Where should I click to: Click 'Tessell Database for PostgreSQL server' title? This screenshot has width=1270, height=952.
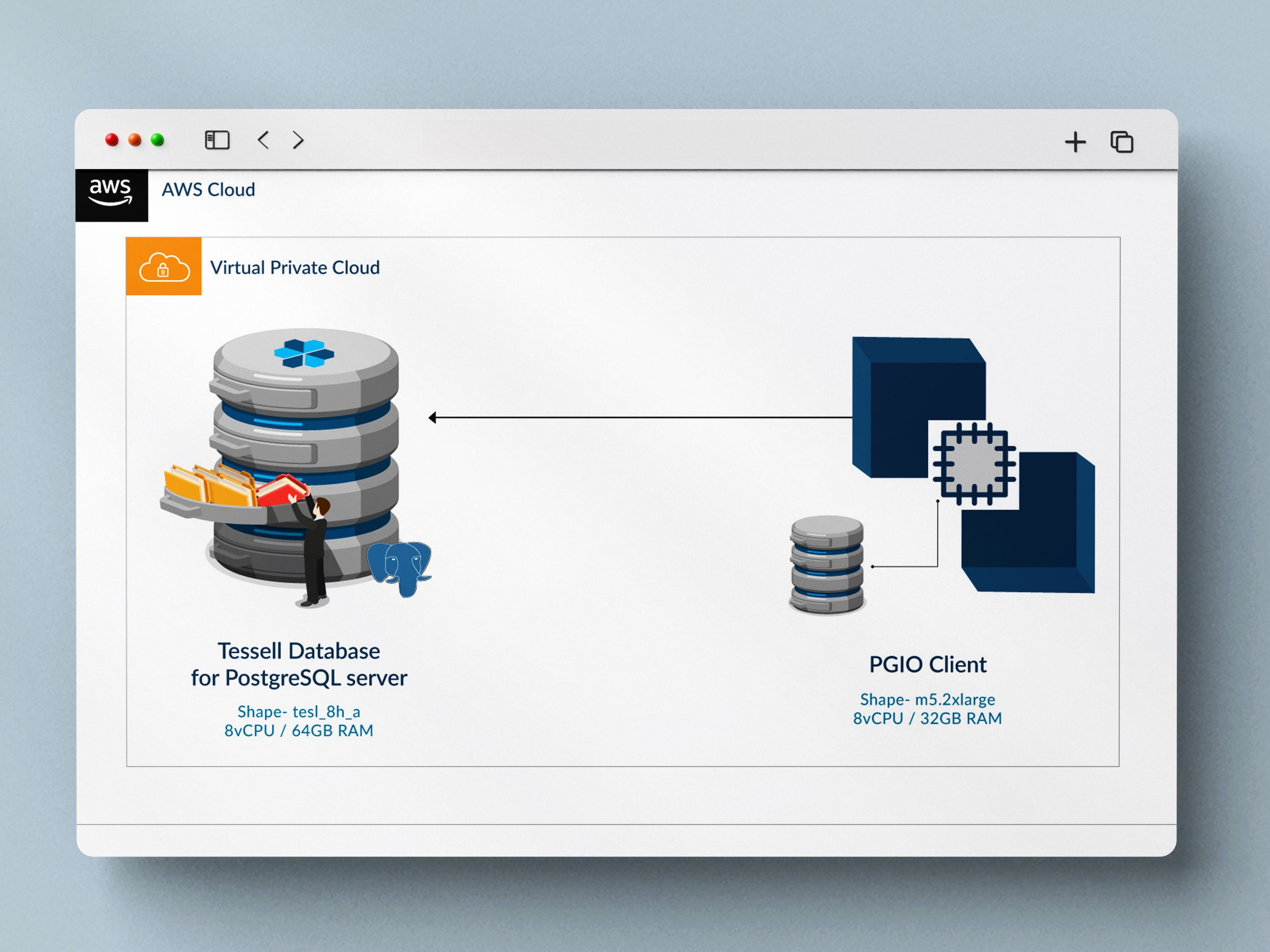tap(299, 664)
